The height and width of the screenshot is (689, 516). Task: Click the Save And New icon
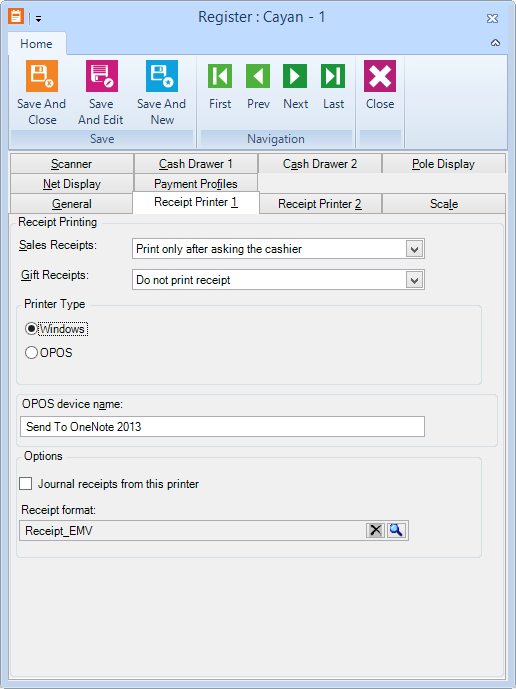point(162,76)
